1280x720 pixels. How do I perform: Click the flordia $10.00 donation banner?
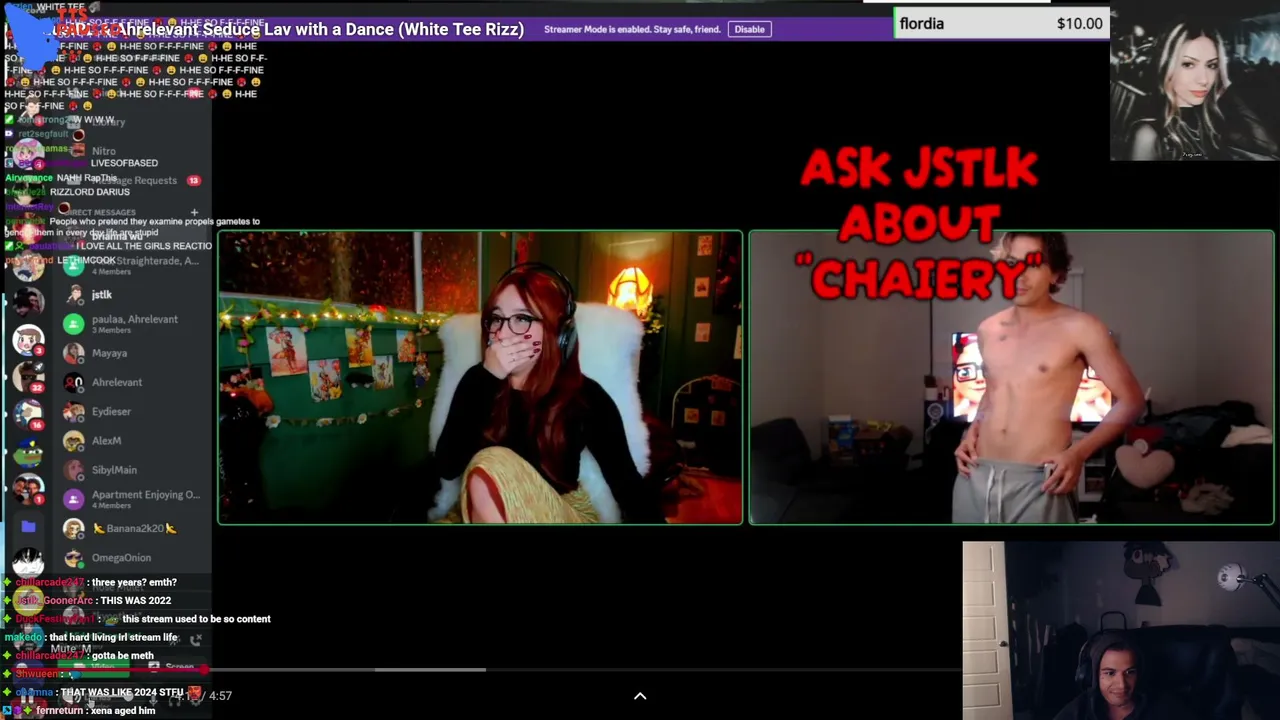pyautogui.click(x=1001, y=23)
